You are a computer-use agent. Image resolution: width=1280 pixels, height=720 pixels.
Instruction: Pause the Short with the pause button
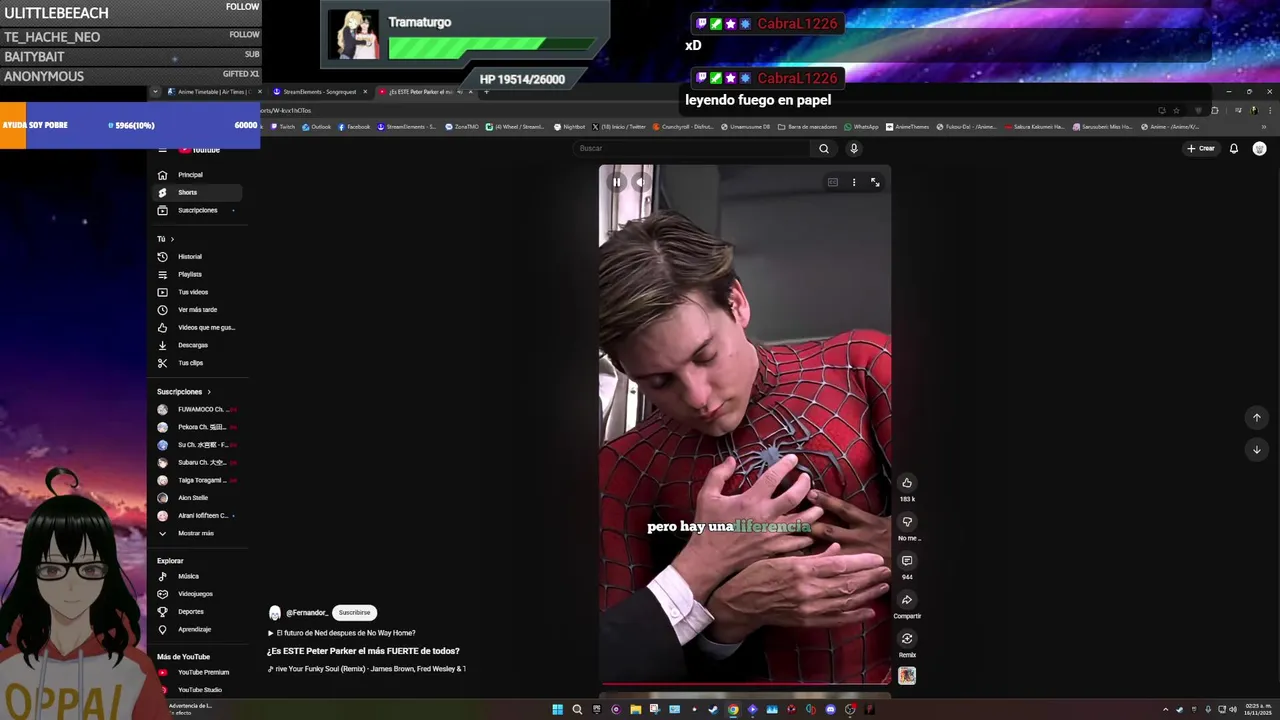616,182
